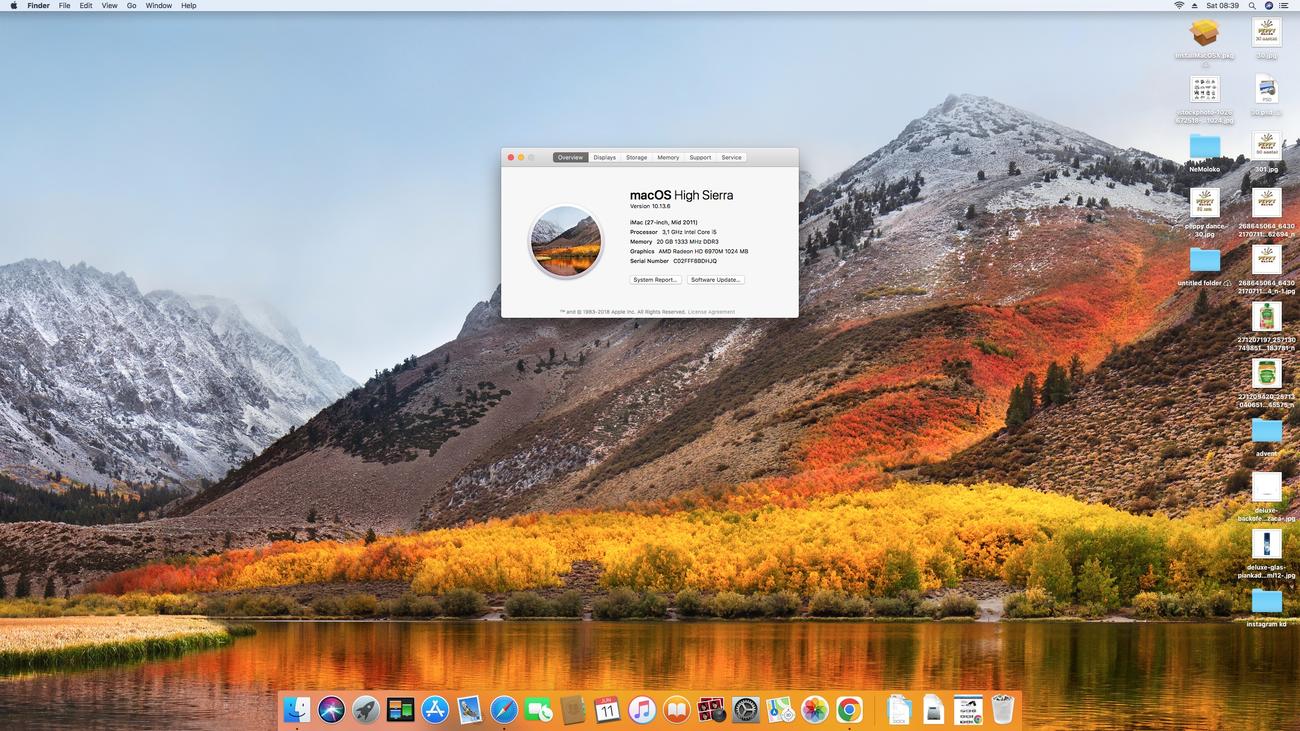Switch to the Memory tab

tap(668, 157)
